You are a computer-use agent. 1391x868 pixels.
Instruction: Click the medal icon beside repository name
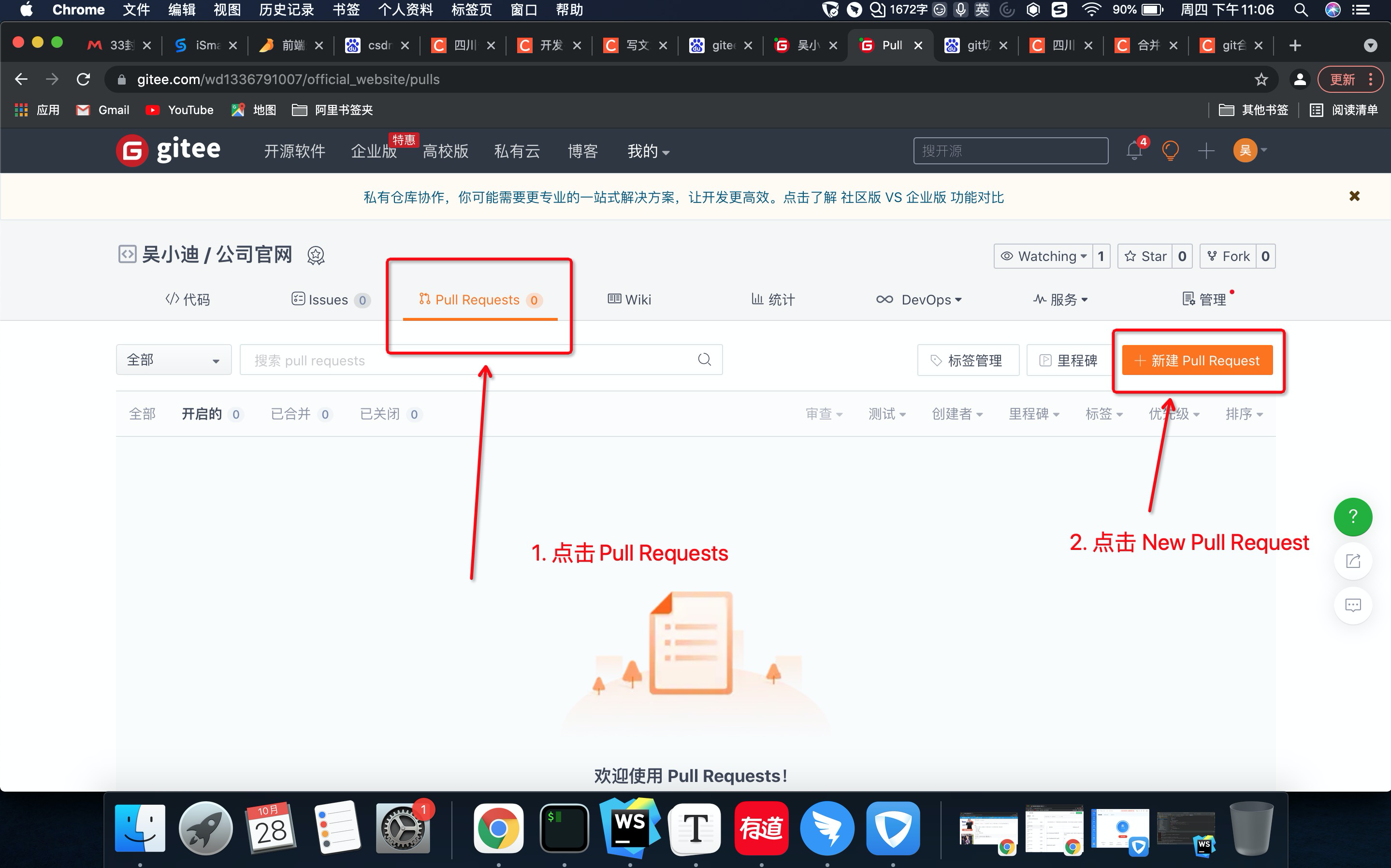[x=316, y=255]
